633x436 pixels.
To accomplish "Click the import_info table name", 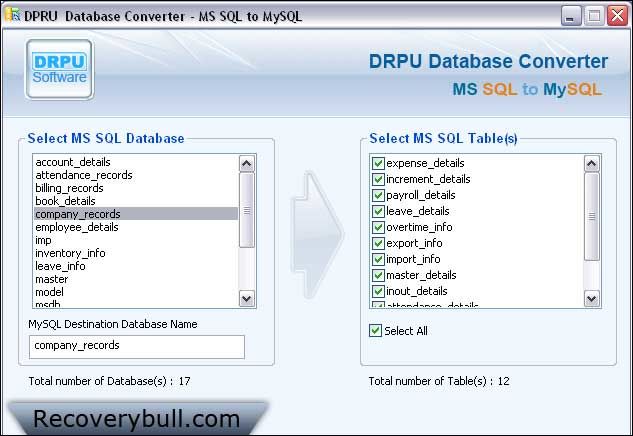I will [413, 259].
